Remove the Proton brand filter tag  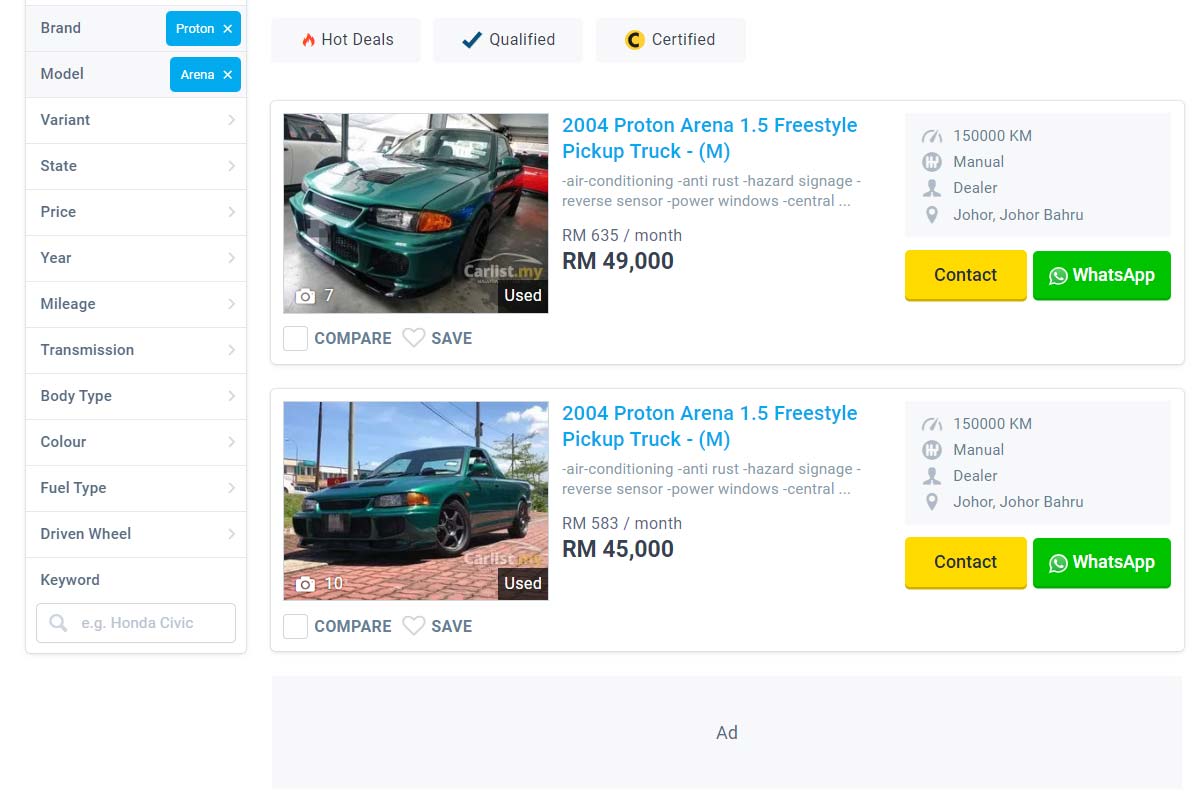coord(228,29)
